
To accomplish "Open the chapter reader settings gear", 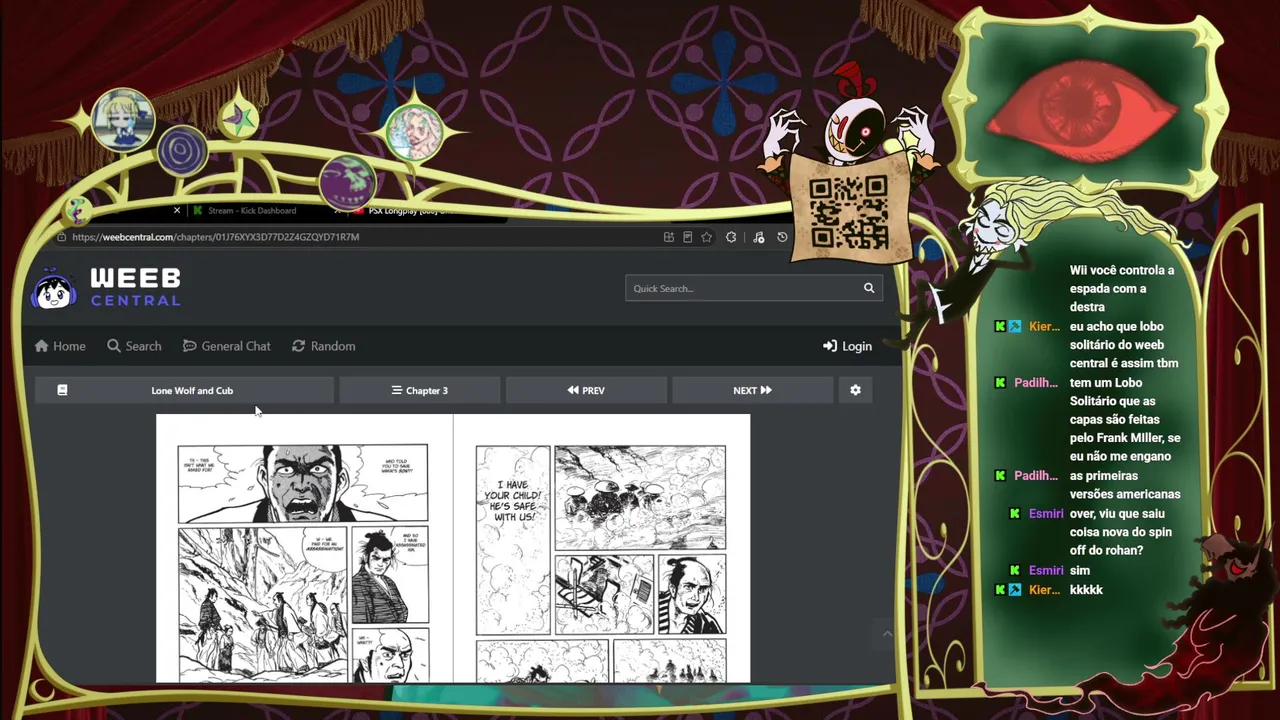I will pos(855,390).
